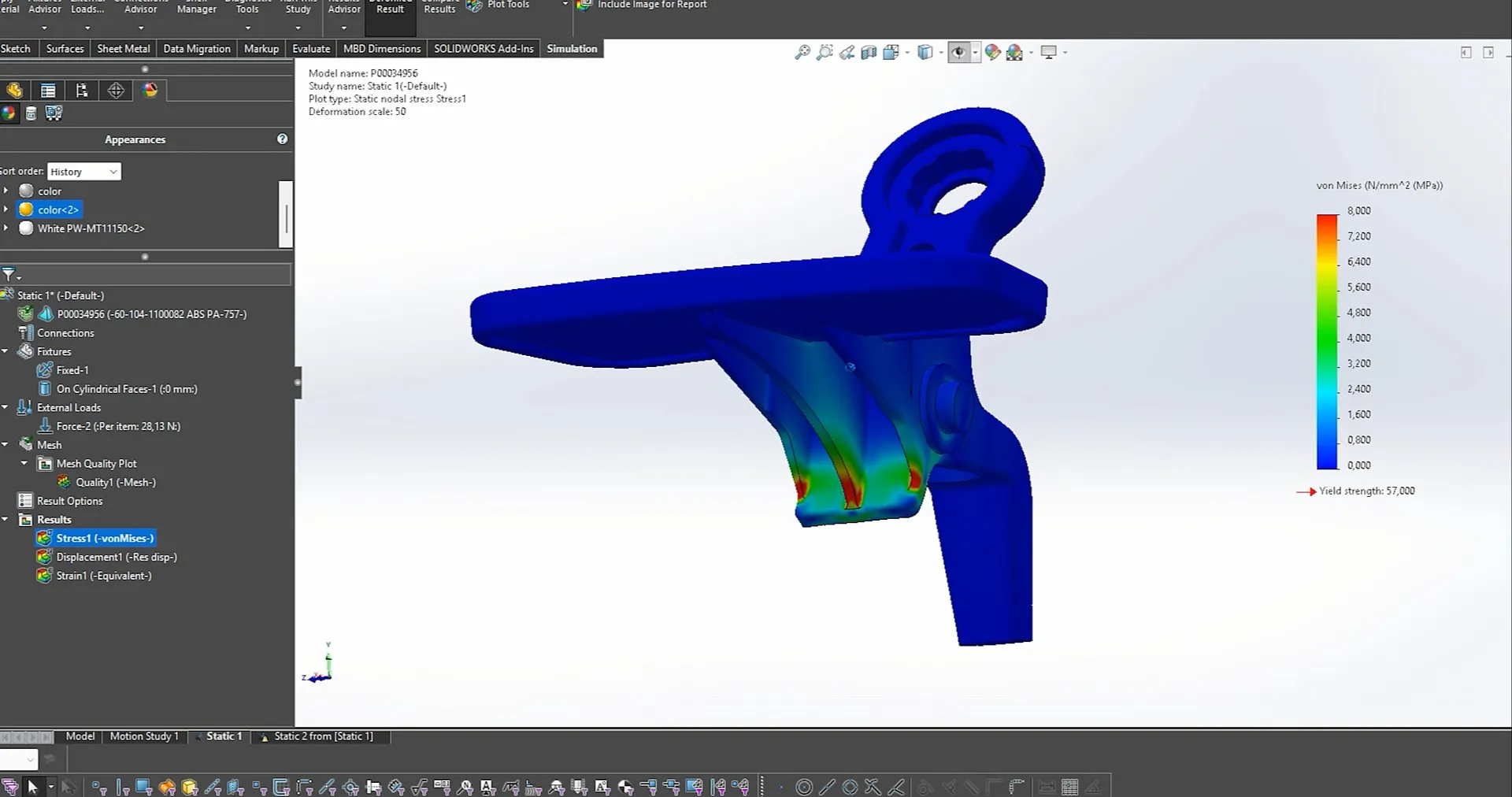This screenshot has width=1512, height=797.
Task: Click the View Appearances ball icon
Action: (9, 113)
